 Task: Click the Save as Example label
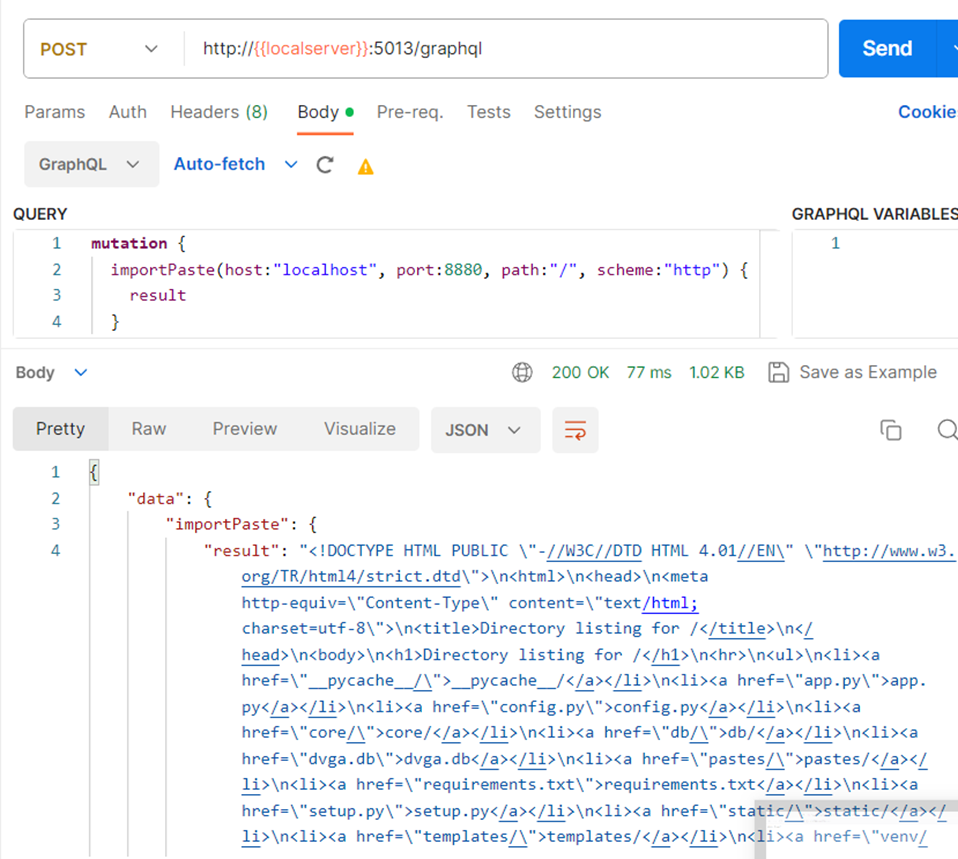pyautogui.click(x=868, y=372)
